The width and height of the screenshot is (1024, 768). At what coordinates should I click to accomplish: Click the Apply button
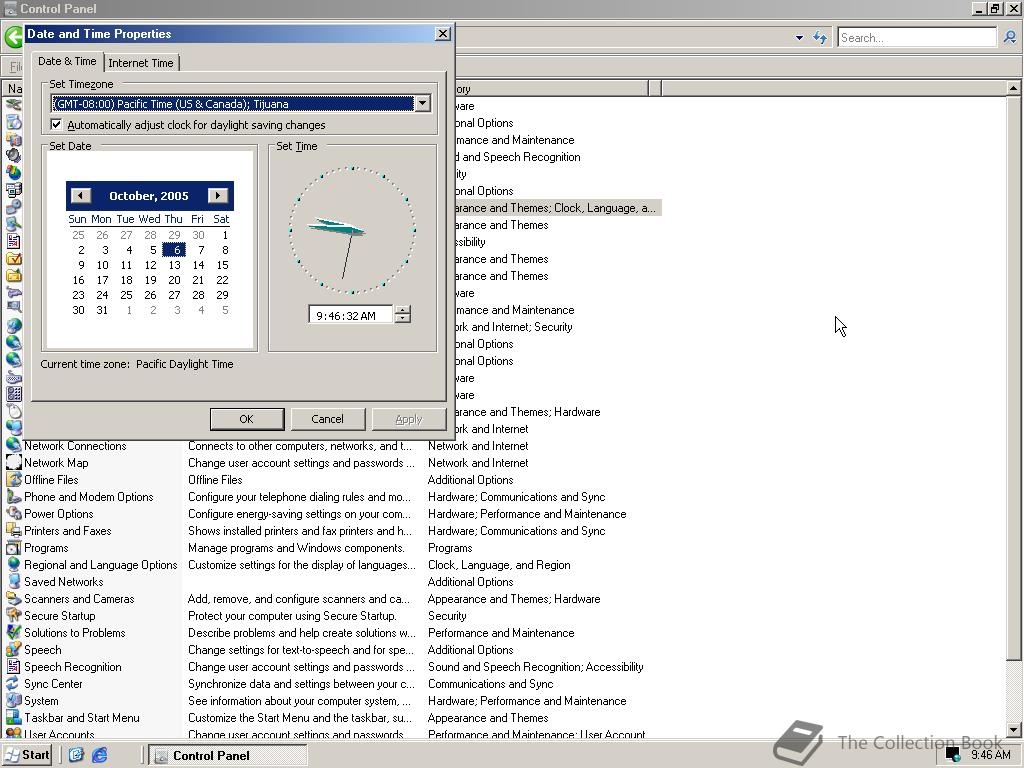(x=409, y=419)
